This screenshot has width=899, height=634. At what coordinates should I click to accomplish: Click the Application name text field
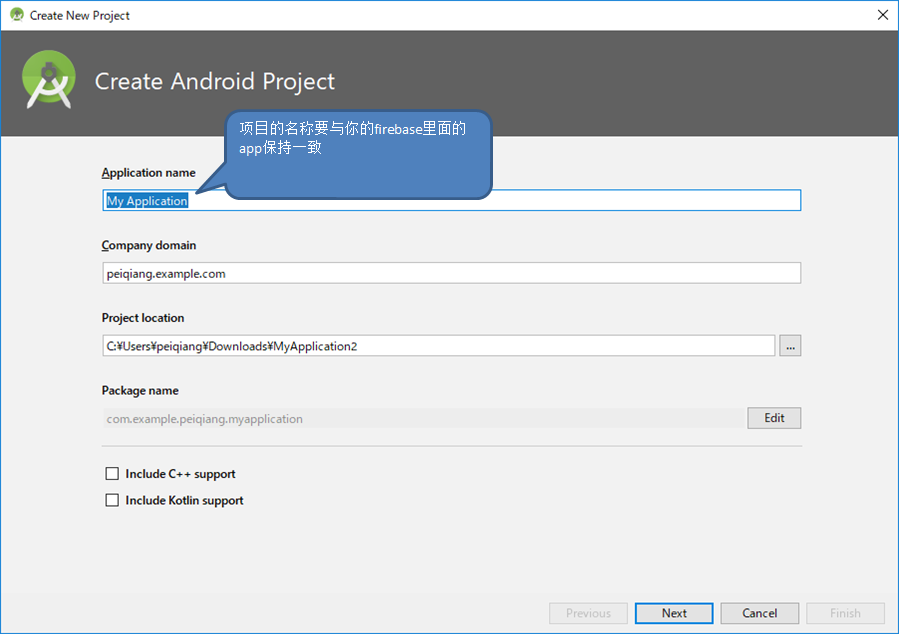click(x=451, y=200)
